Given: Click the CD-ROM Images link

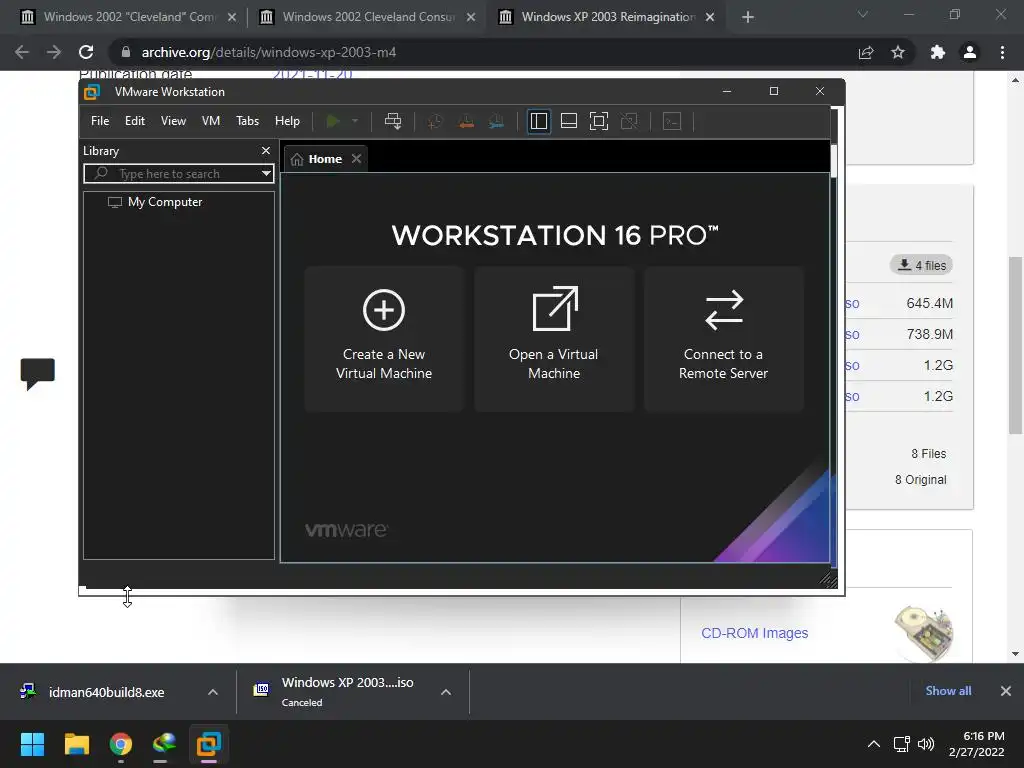Looking at the screenshot, I should [754, 633].
